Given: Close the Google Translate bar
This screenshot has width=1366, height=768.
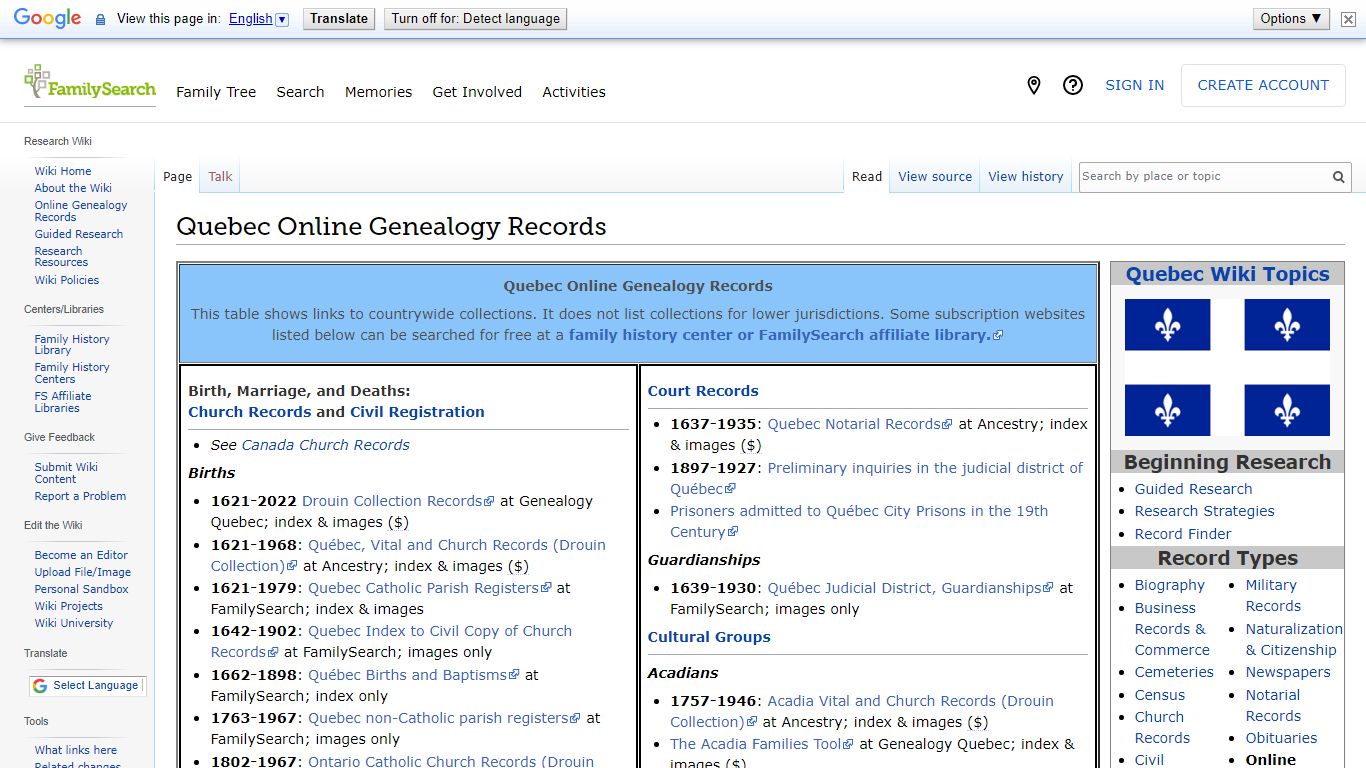Looking at the screenshot, I should [1349, 19].
